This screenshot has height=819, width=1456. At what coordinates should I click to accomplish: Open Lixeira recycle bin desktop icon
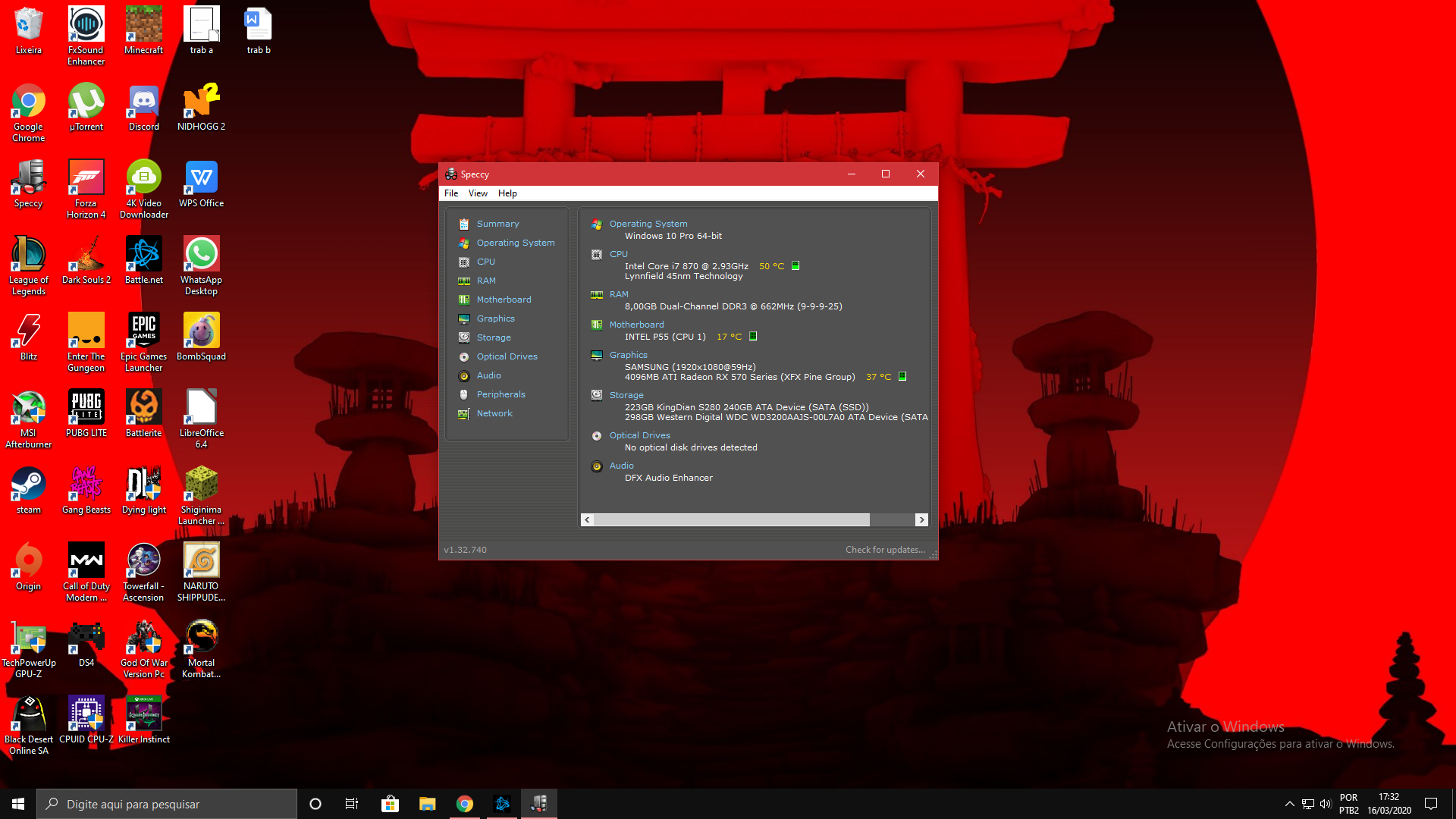[x=28, y=30]
